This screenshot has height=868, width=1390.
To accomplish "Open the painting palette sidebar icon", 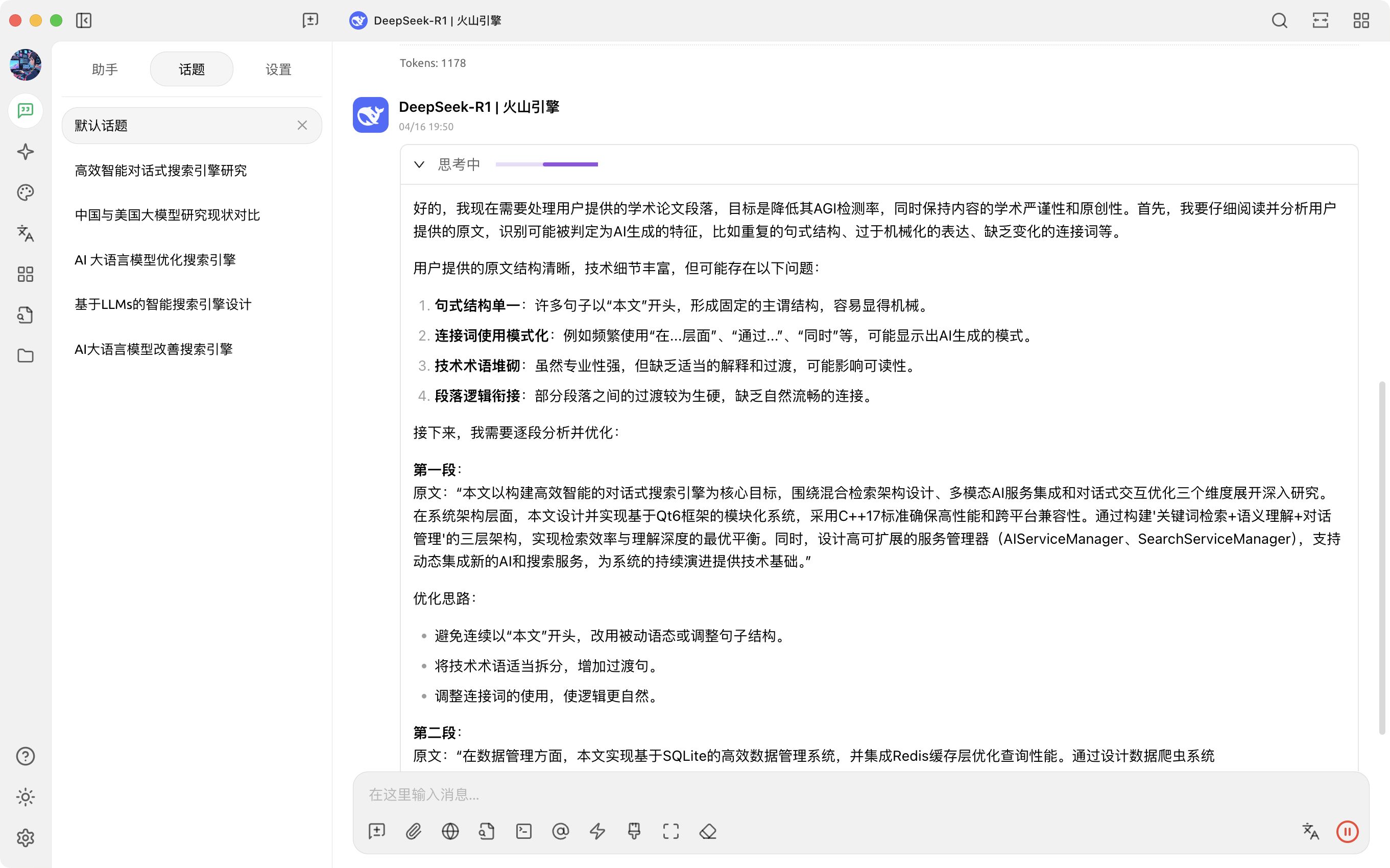I will (x=25, y=192).
